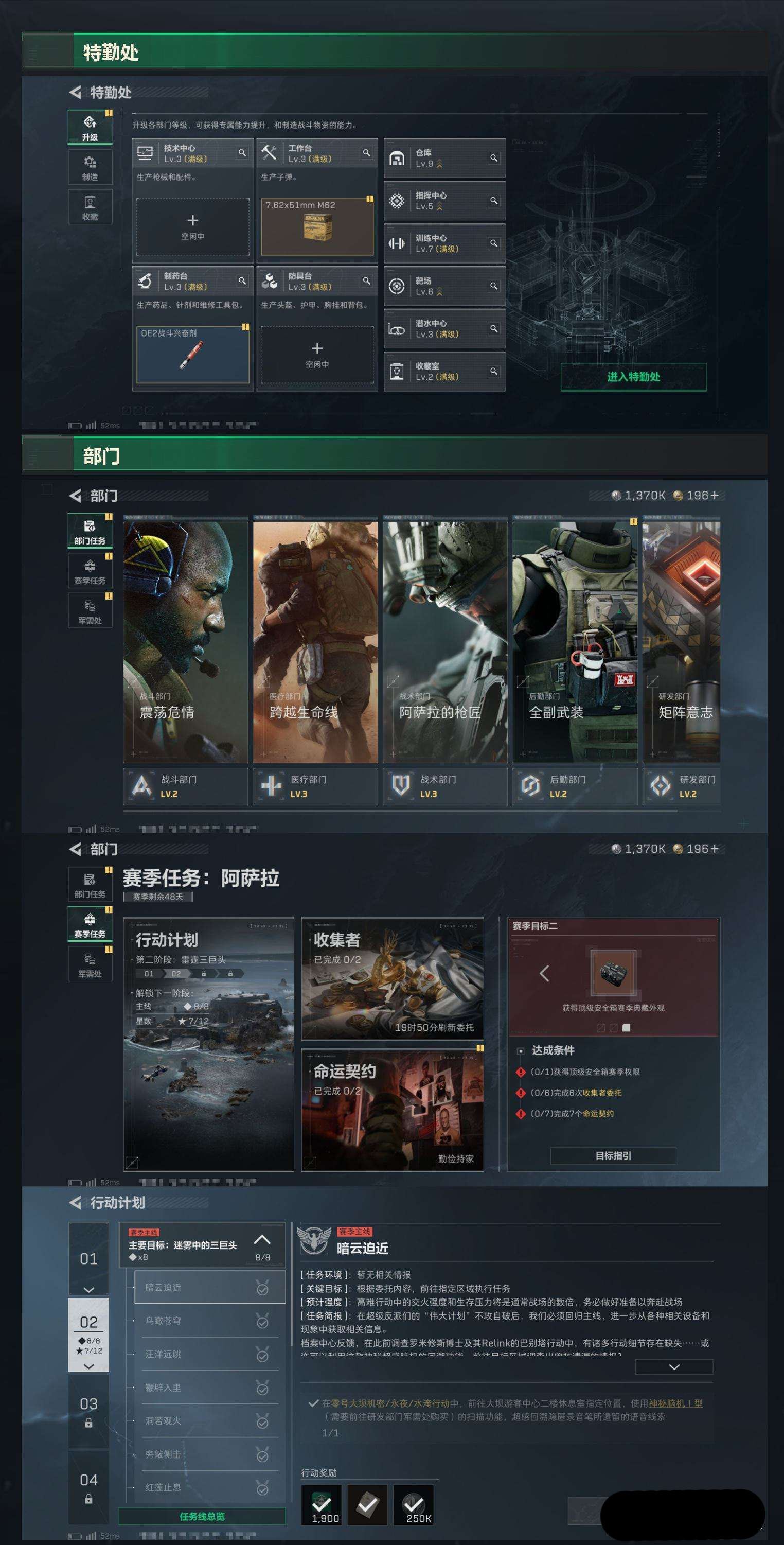Click the 250K reward item
Viewport: 784px width, 1545px height.
[414, 1505]
